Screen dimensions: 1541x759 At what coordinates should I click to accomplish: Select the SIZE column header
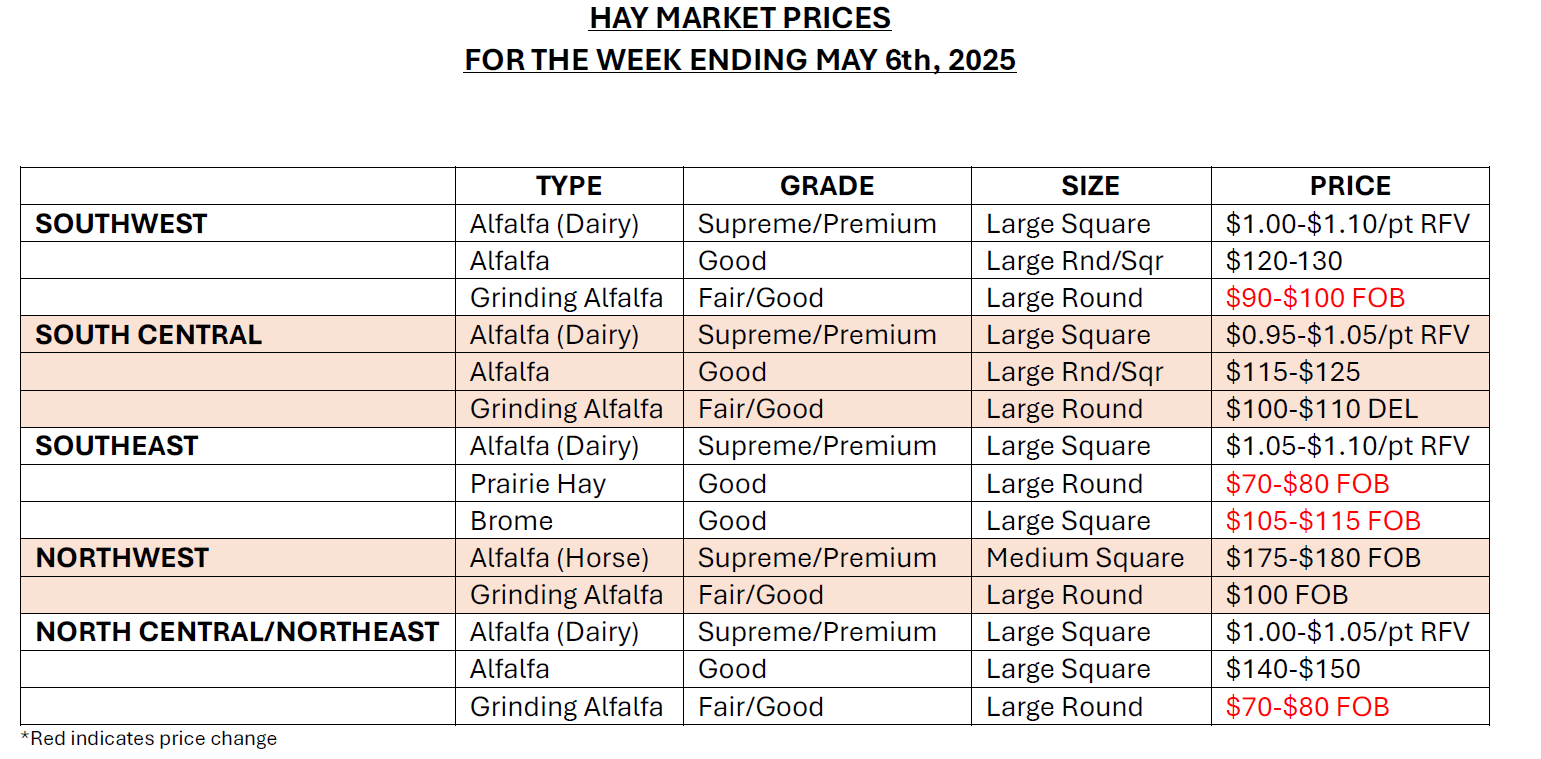1090,186
